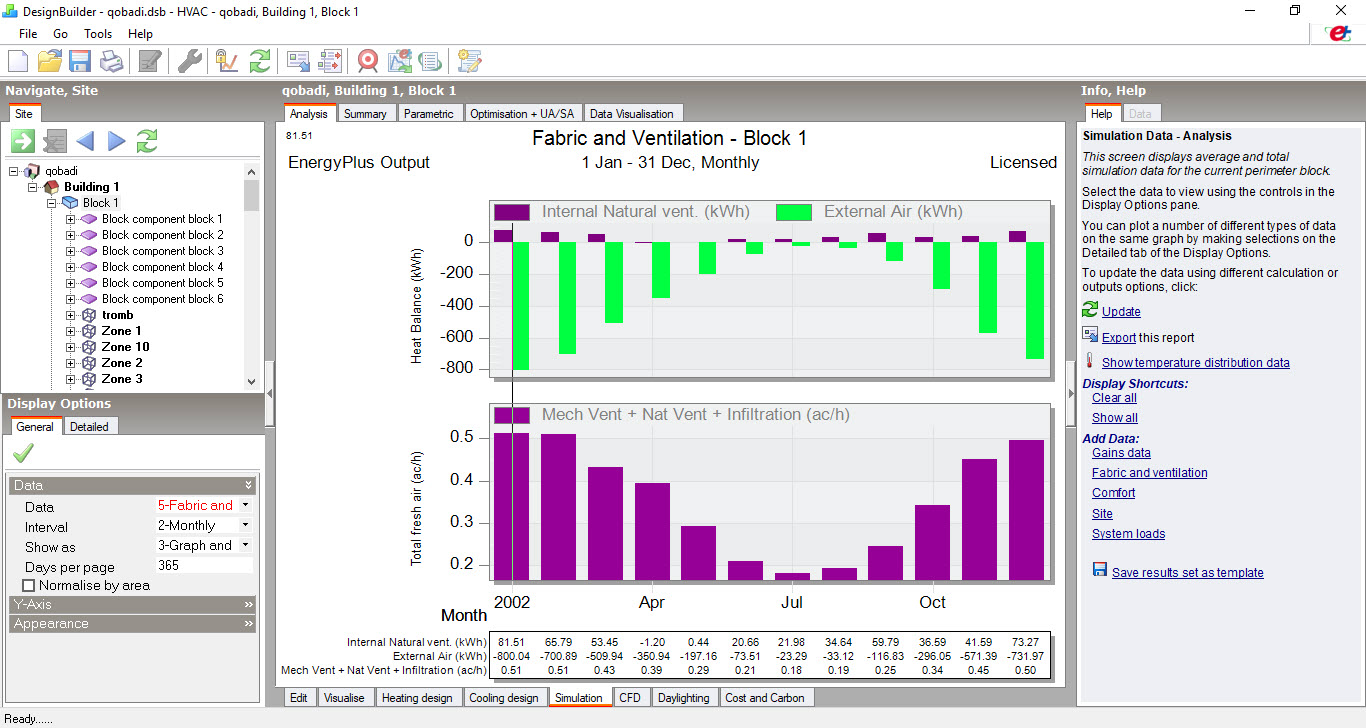
Task: Apply display options with the green checkmark
Action: [23, 453]
